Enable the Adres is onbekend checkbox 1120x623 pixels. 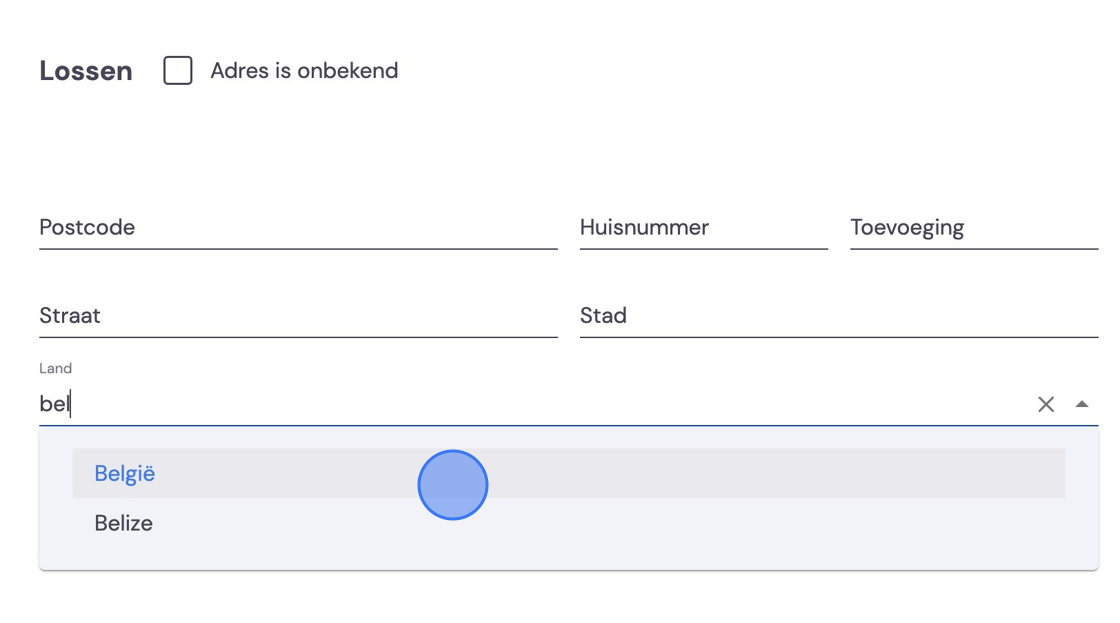pyautogui.click(x=178, y=71)
